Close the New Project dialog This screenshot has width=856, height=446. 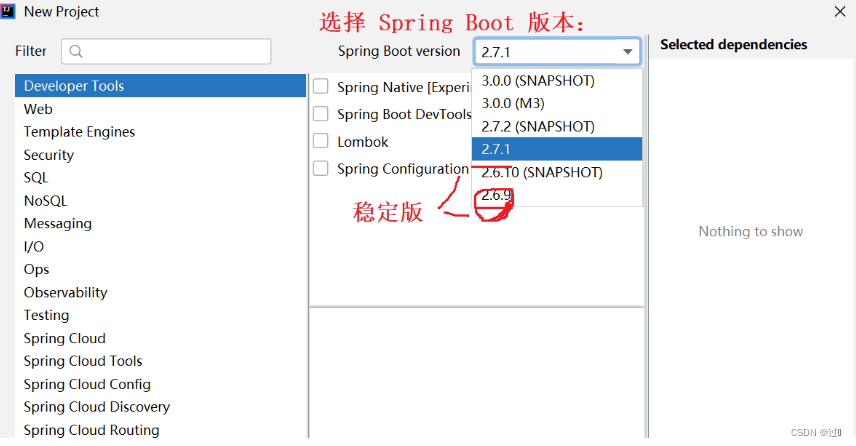[840, 11]
